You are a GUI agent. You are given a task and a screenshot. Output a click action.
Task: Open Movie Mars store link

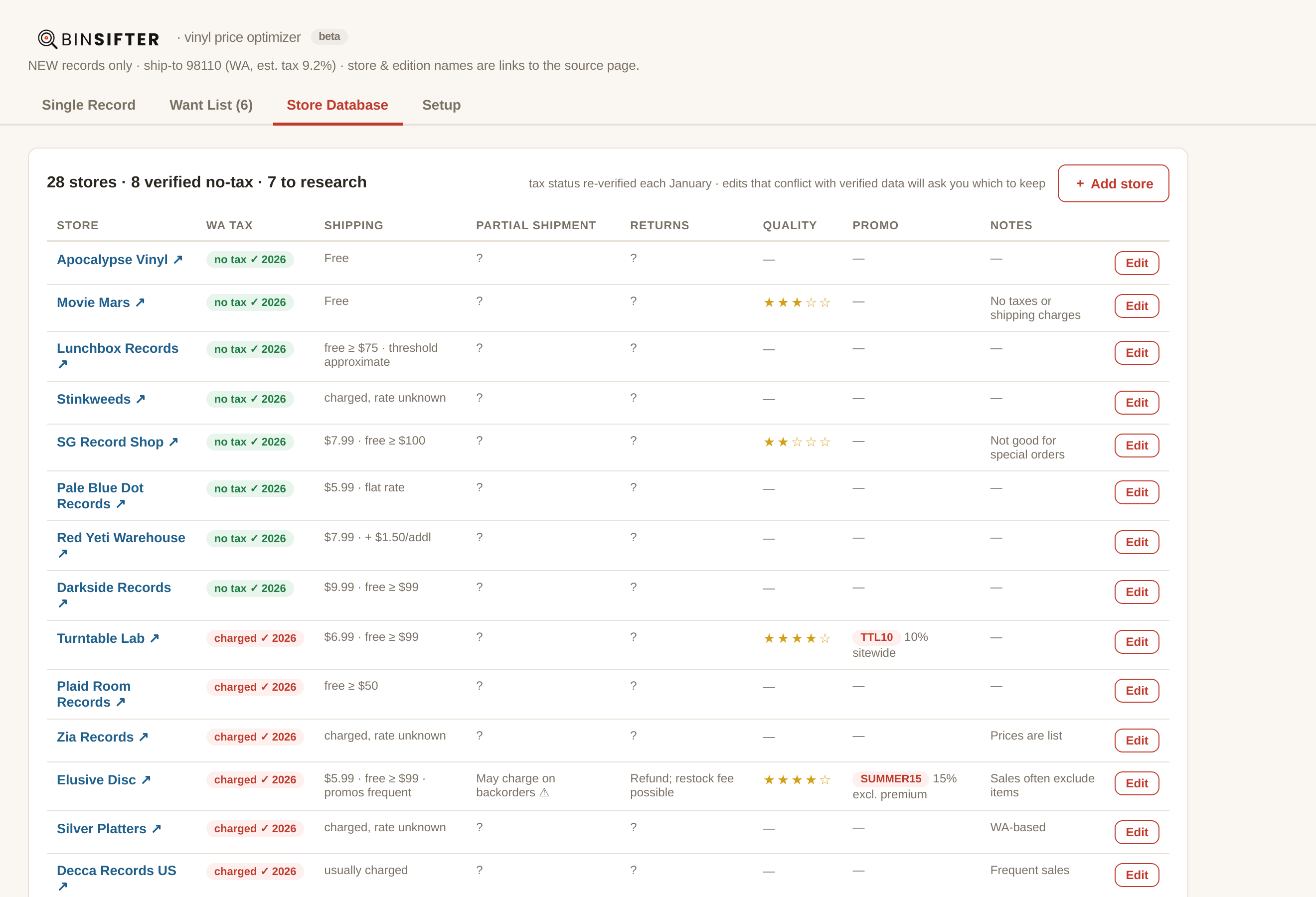tap(101, 302)
